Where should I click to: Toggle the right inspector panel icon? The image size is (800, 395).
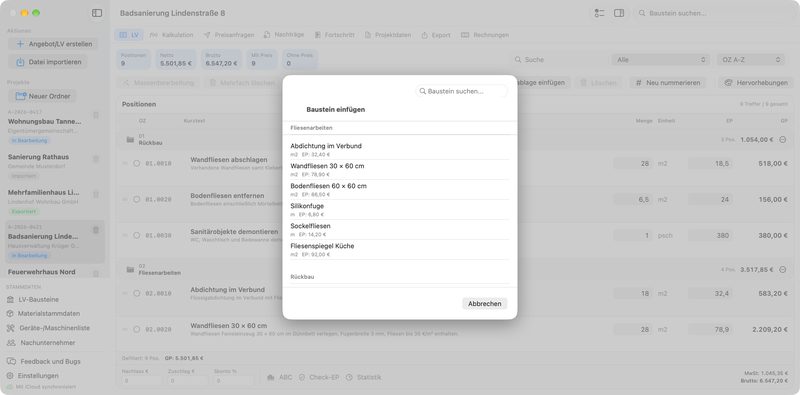(x=619, y=13)
